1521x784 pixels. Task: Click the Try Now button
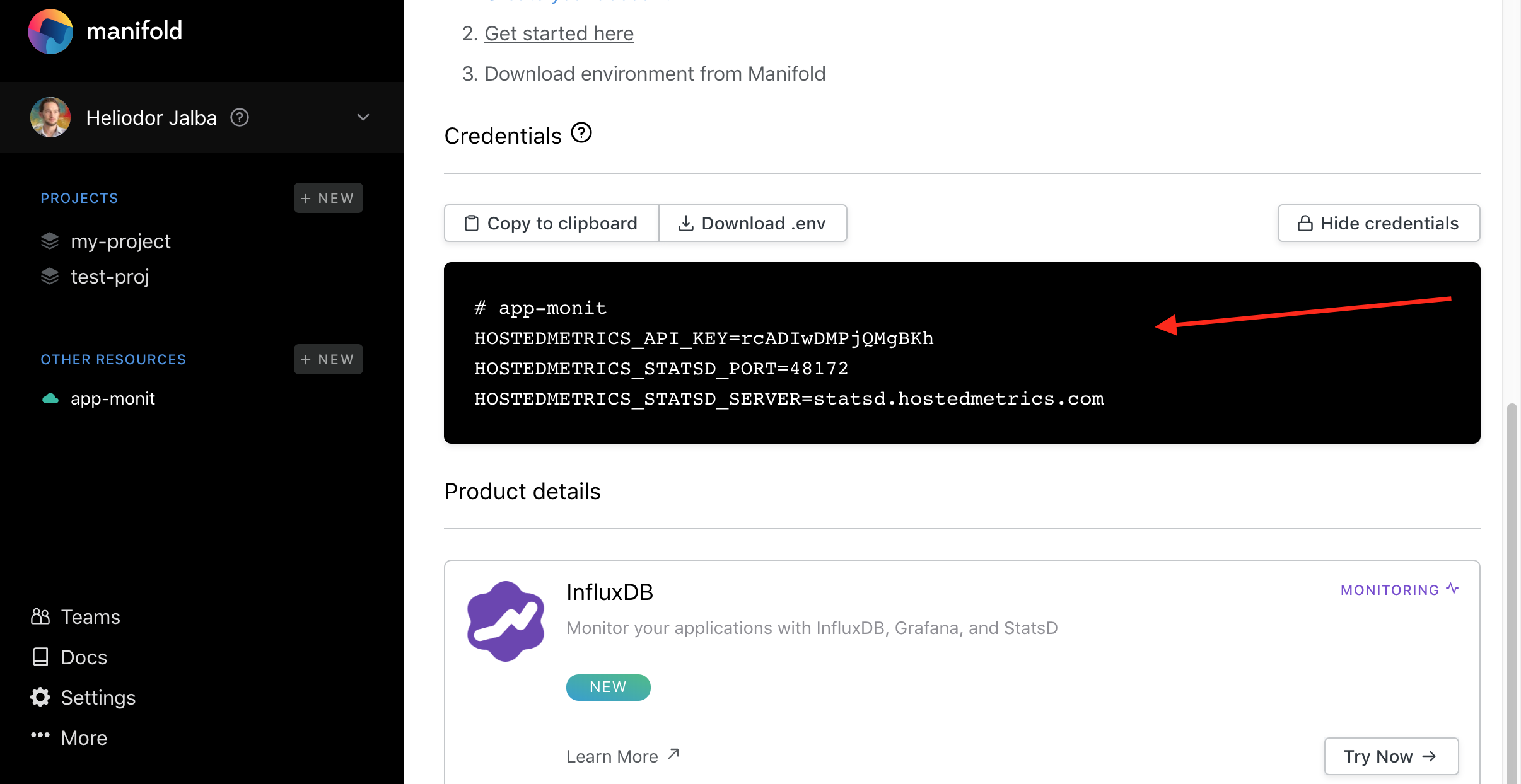point(1392,756)
